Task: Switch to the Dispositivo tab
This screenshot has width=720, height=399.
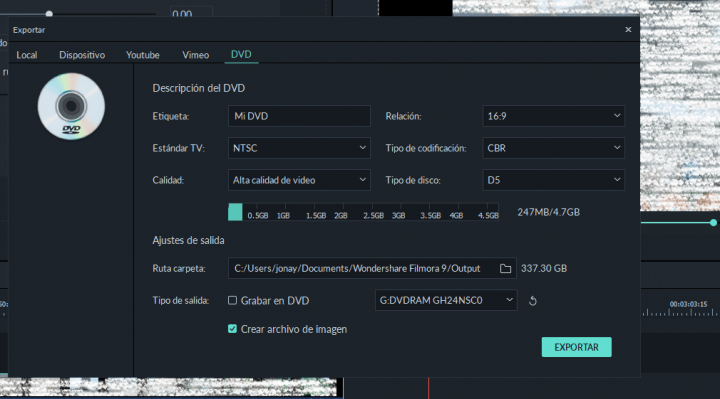Action: [x=82, y=55]
